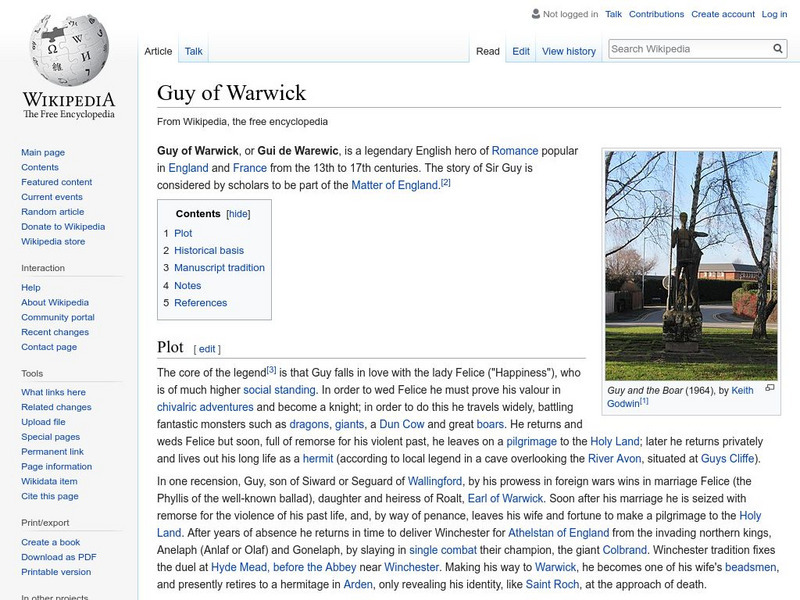800x600 pixels.
Task: Click Related changes in Tools
Action: coord(56,407)
